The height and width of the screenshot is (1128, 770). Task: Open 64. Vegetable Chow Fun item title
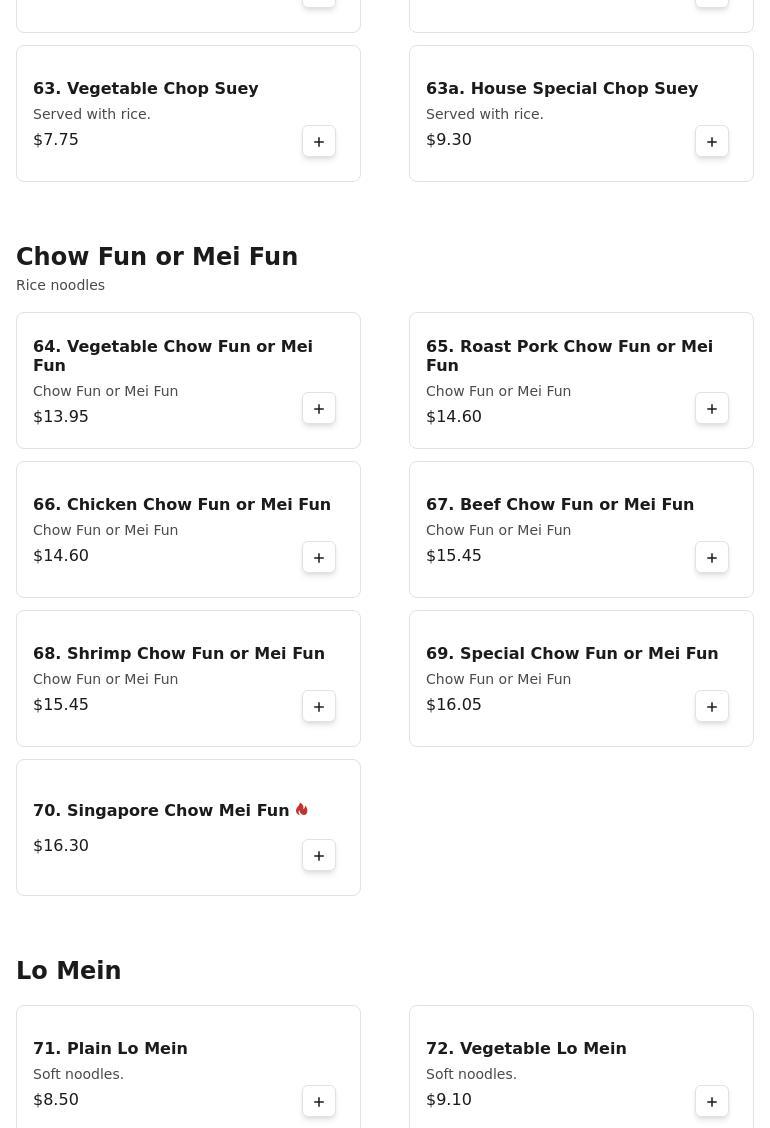[x=173, y=356]
